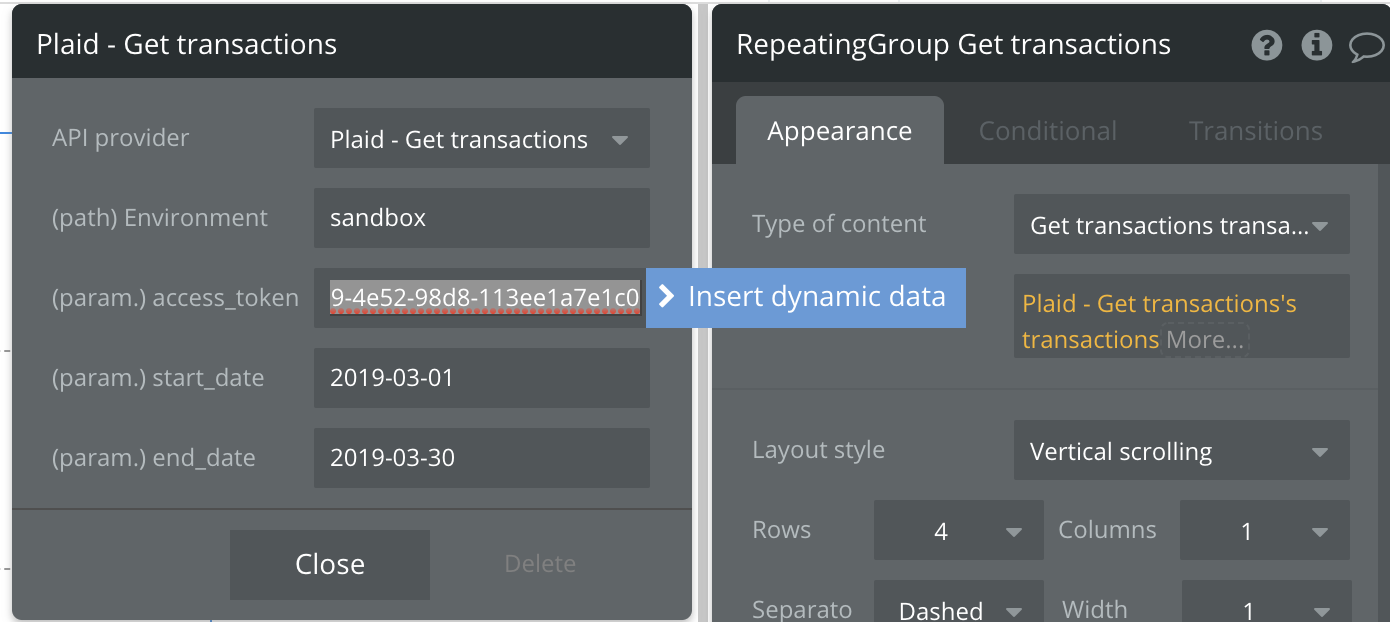Click the Close button

coord(330,564)
